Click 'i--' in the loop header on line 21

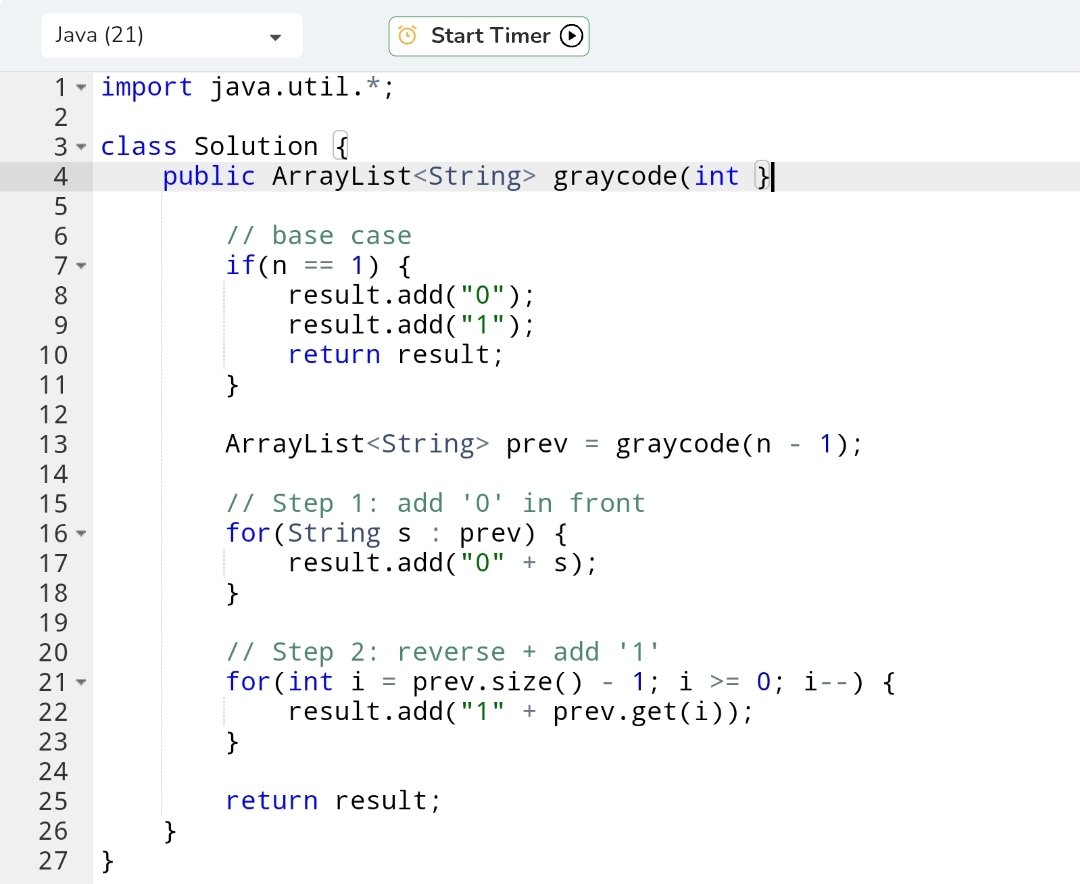pos(826,682)
